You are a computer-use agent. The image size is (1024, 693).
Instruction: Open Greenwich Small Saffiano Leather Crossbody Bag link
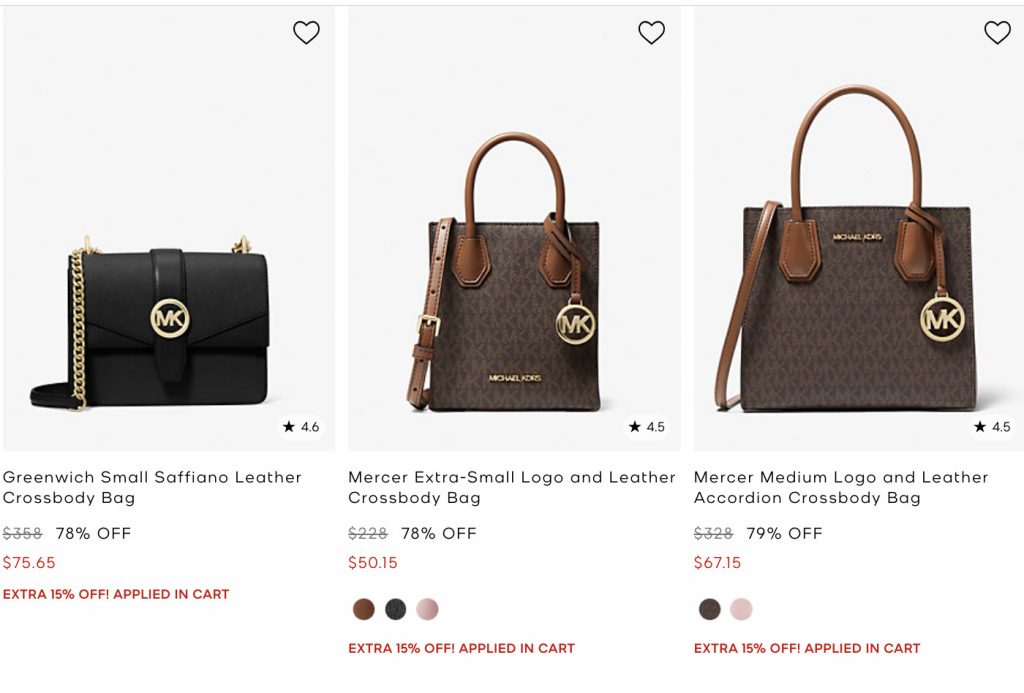[152, 487]
